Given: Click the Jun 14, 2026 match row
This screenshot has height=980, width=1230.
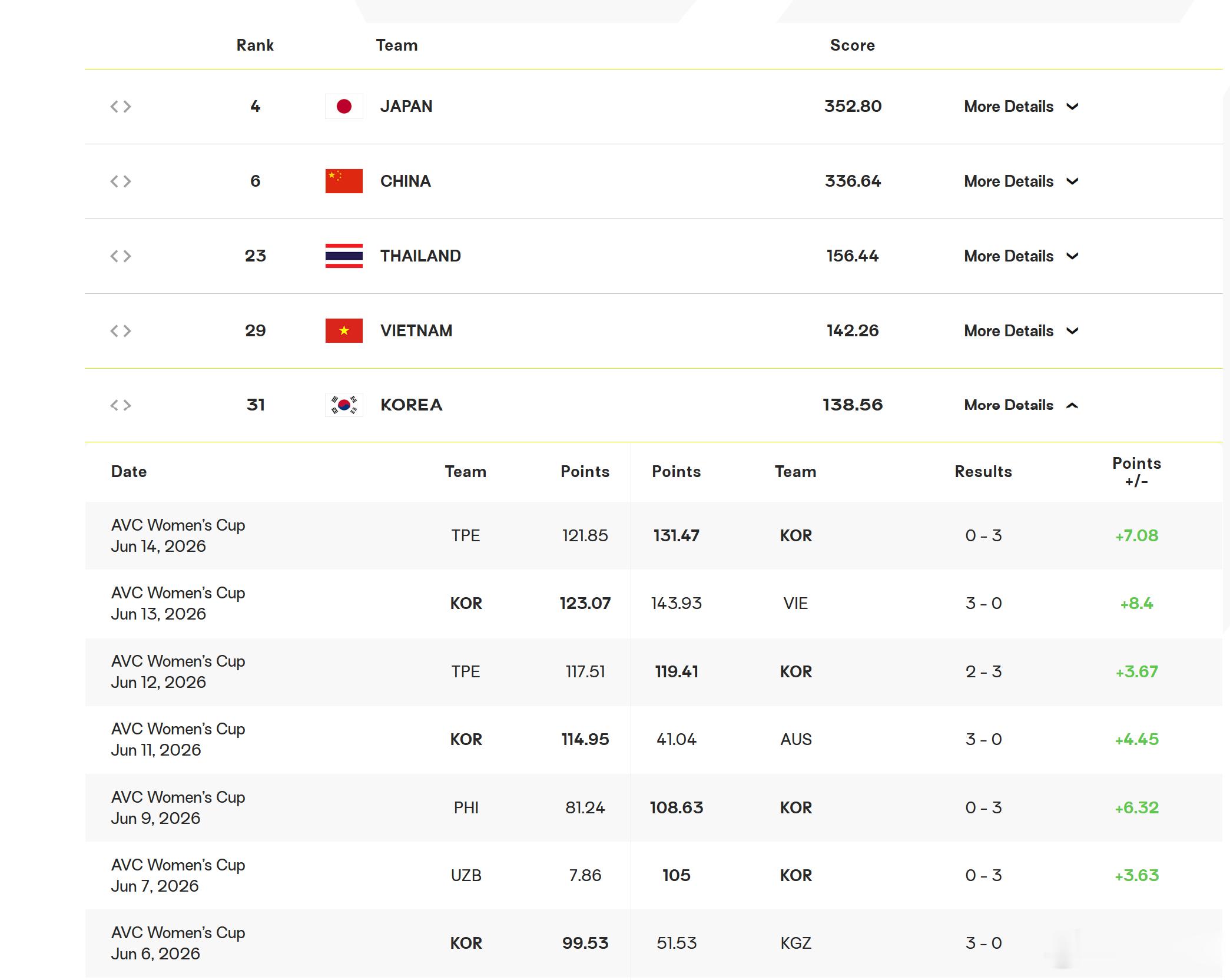Looking at the screenshot, I should (654, 535).
